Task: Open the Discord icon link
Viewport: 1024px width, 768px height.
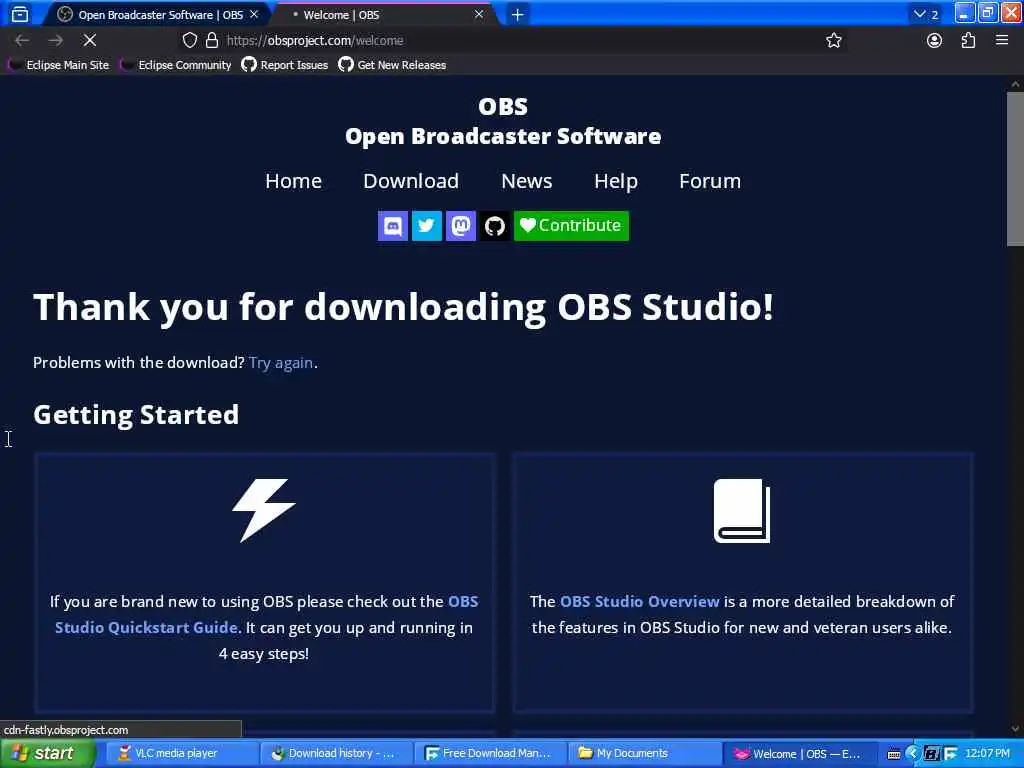Action: coord(392,226)
